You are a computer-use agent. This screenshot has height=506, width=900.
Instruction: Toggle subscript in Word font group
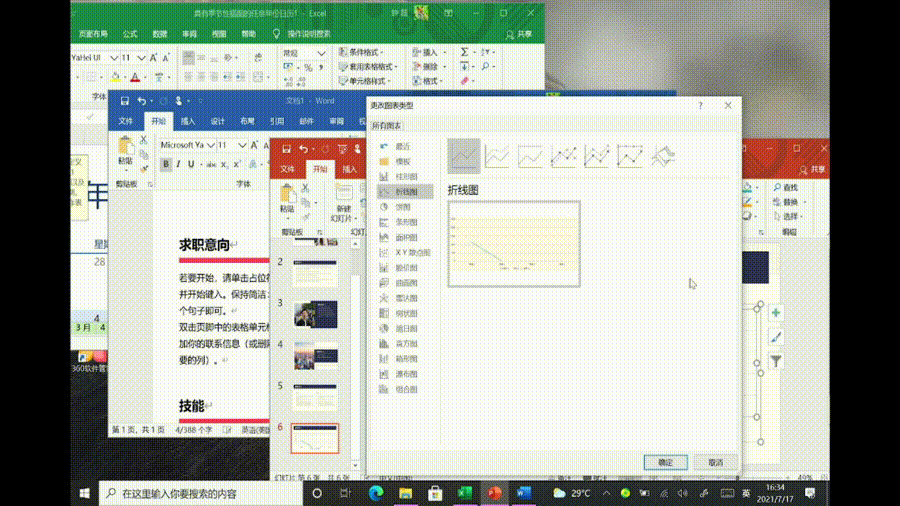224,165
